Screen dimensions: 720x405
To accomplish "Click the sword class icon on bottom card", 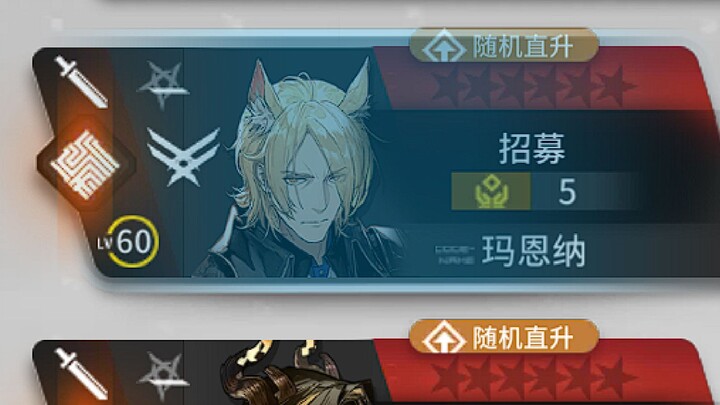I will click(81, 374).
